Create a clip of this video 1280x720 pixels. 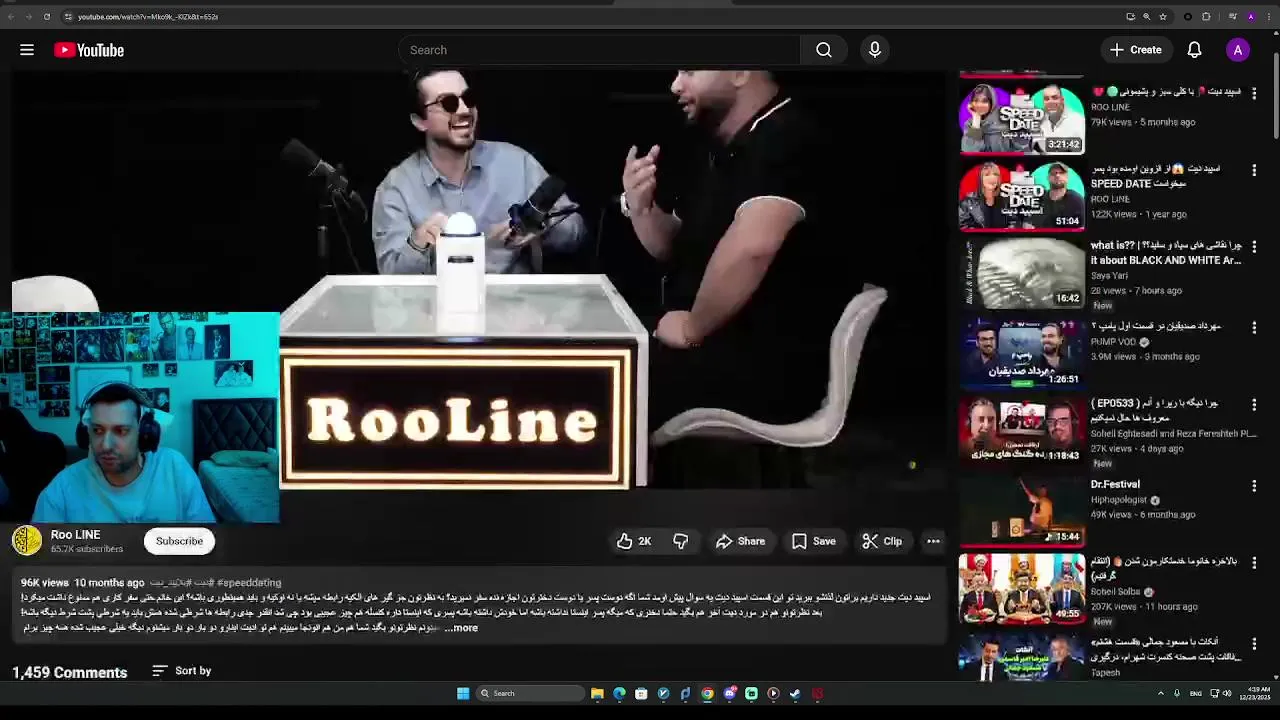click(883, 541)
